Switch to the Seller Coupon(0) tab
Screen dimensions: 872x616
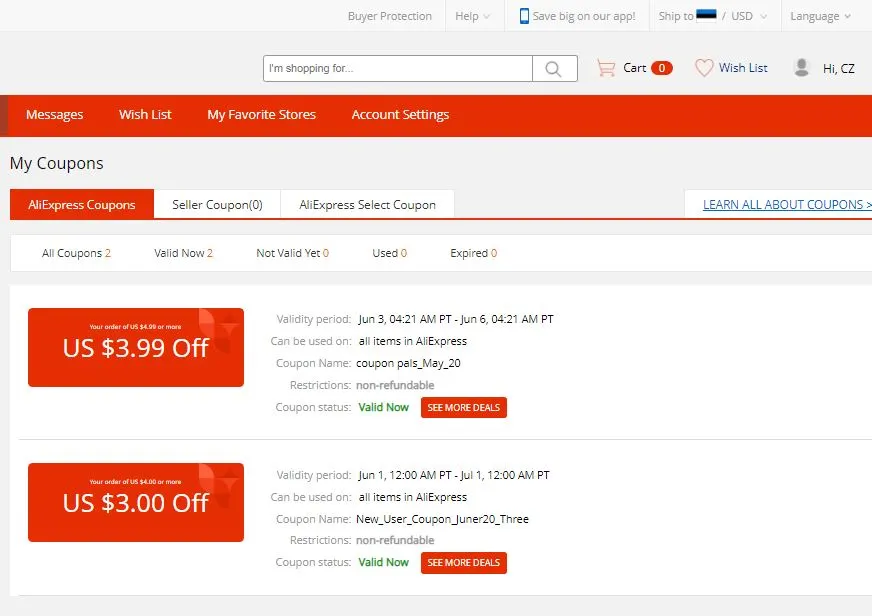click(217, 205)
